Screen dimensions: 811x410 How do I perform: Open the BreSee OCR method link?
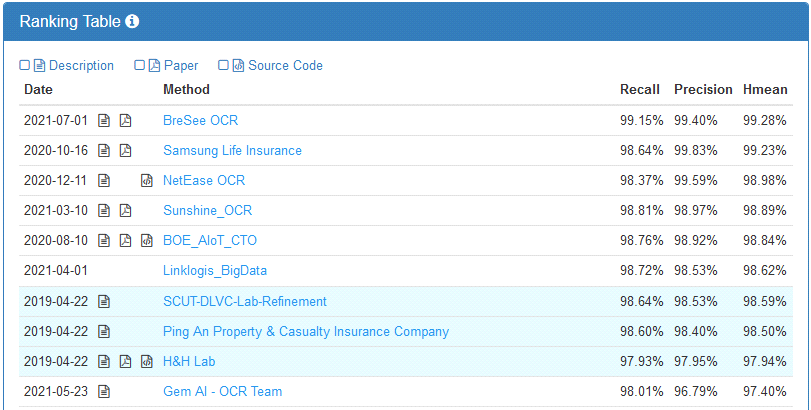pyautogui.click(x=201, y=120)
